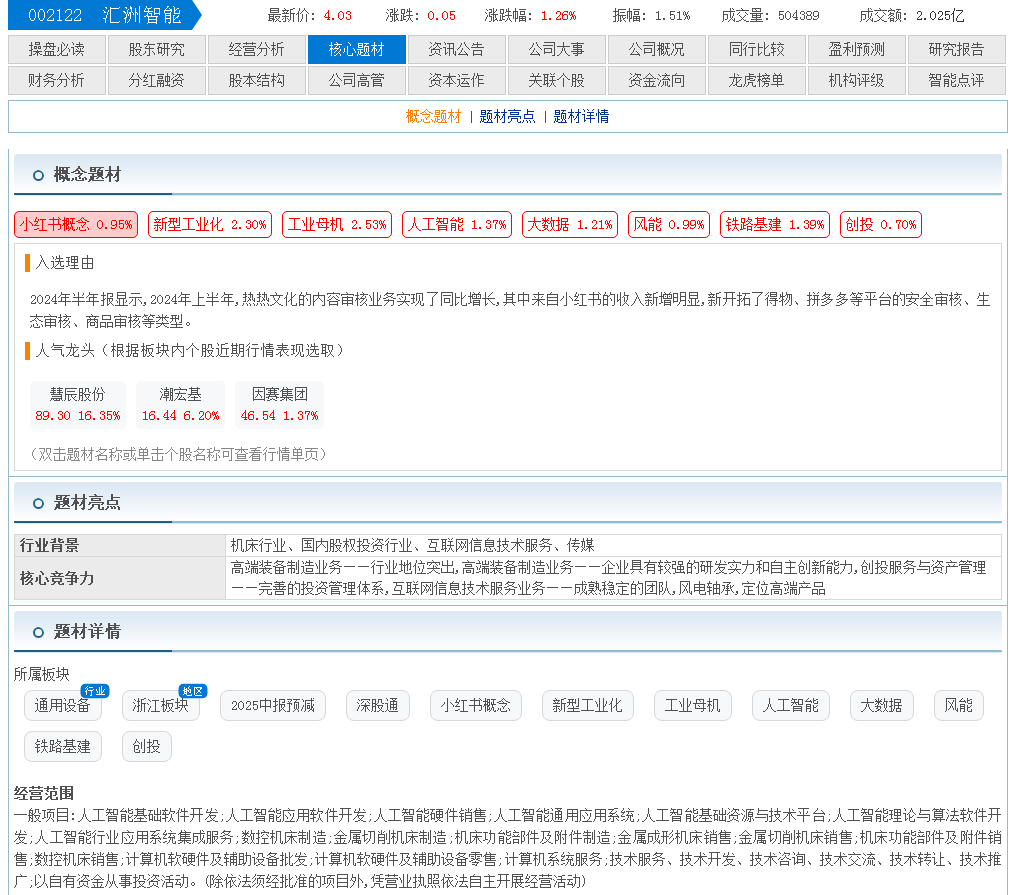Viewport: 1017px width, 895px height.
Task: Go to 关联个股 tab
Action: (556, 81)
